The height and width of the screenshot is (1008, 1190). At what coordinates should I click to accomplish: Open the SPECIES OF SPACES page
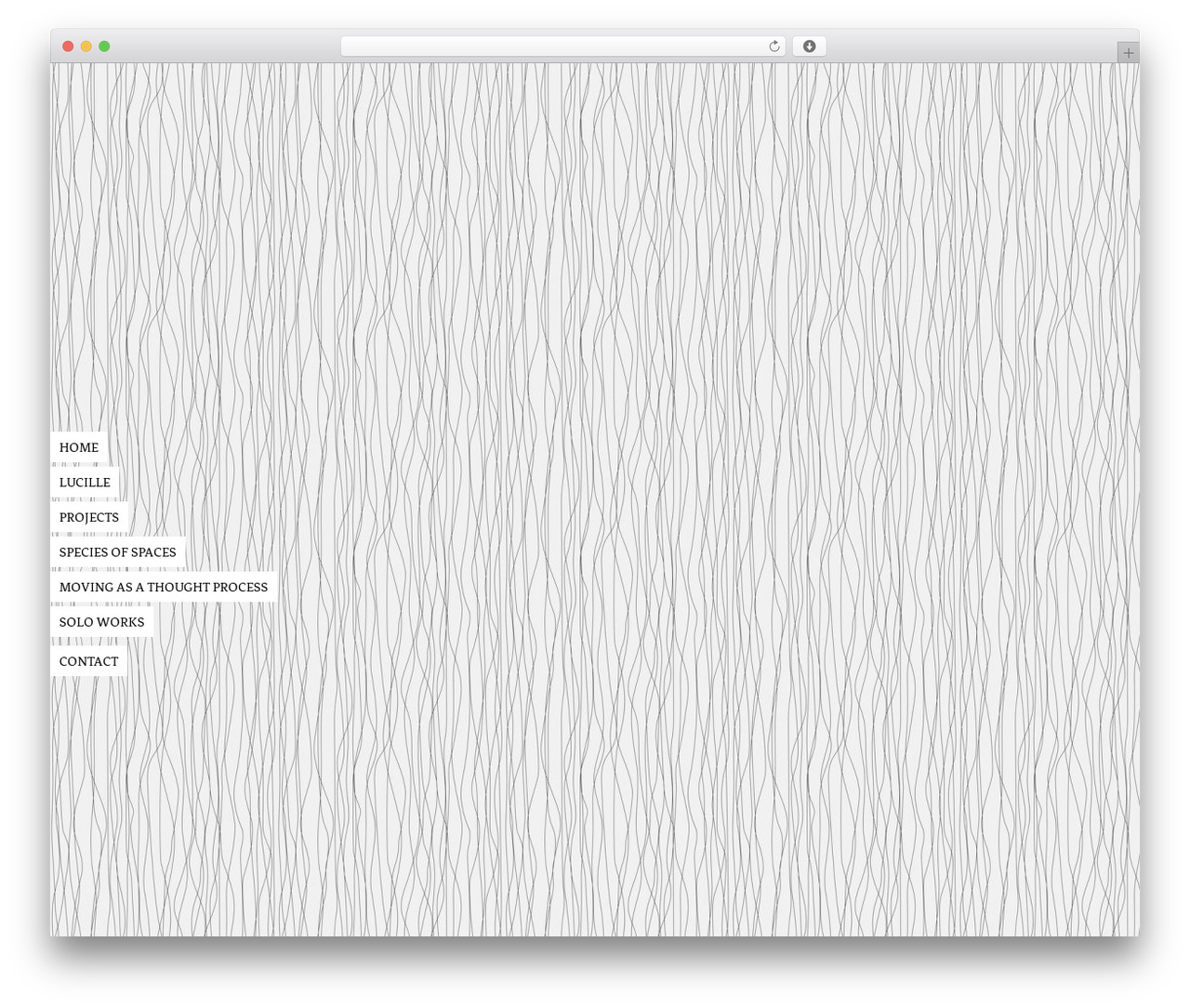point(117,552)
